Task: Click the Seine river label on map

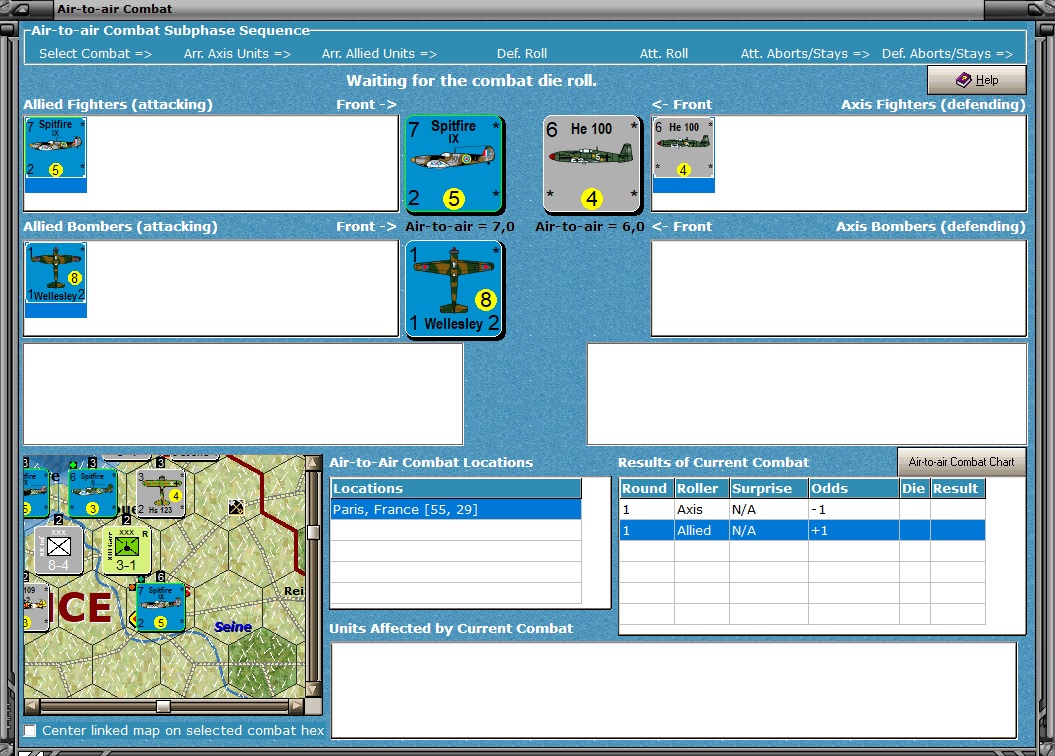Action: pyautogui.click(x=233, y=627)
